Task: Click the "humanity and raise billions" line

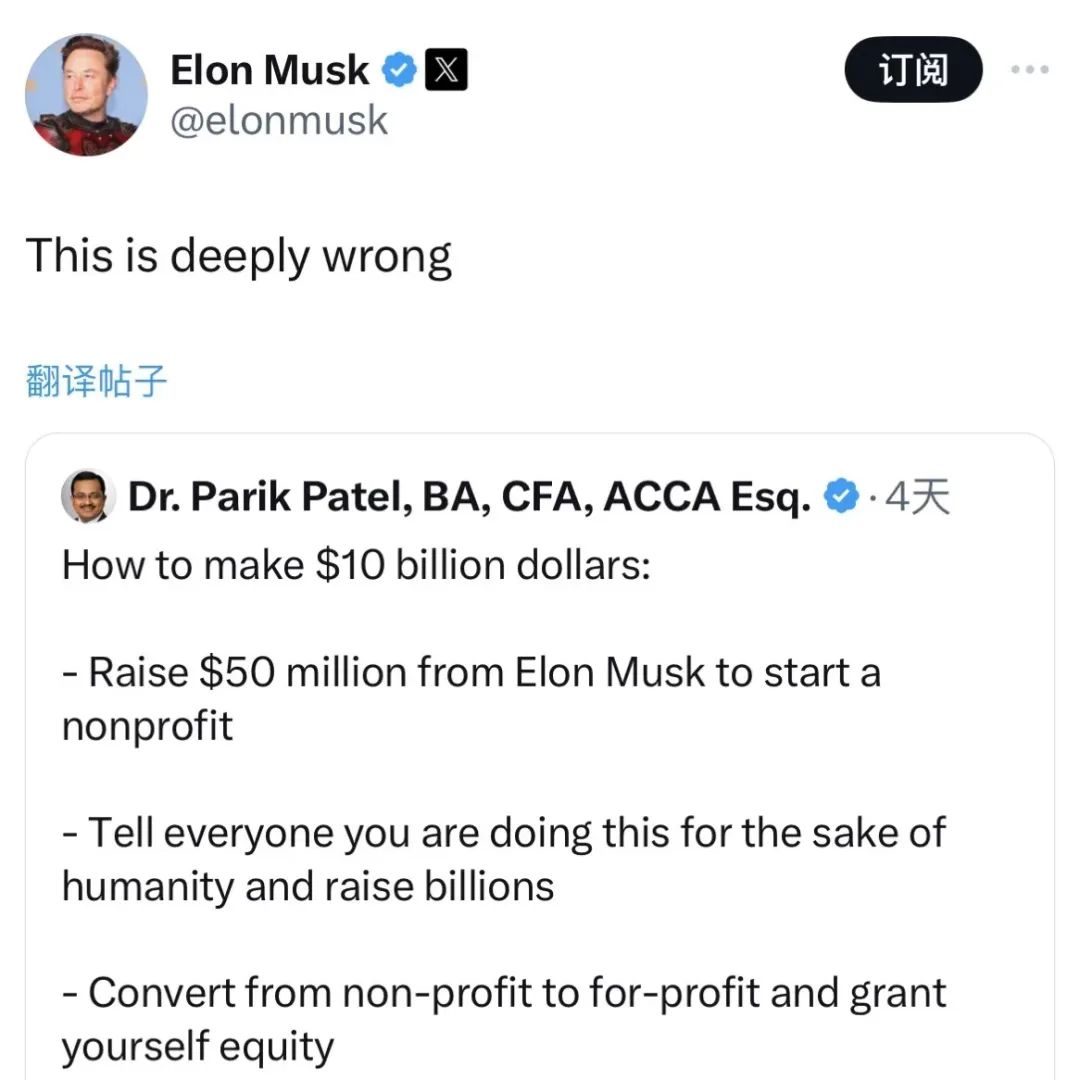Action: [x=308, y=886]
